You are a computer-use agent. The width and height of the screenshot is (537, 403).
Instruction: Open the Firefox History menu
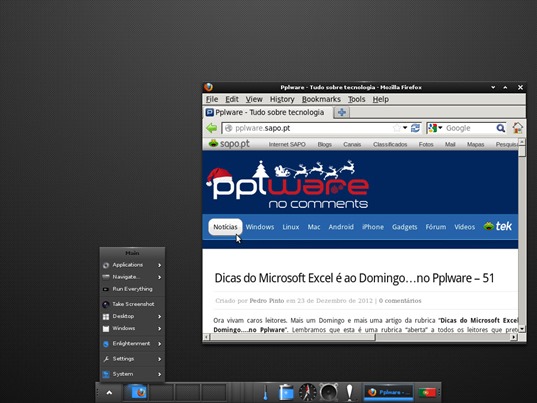click(282, 99)
